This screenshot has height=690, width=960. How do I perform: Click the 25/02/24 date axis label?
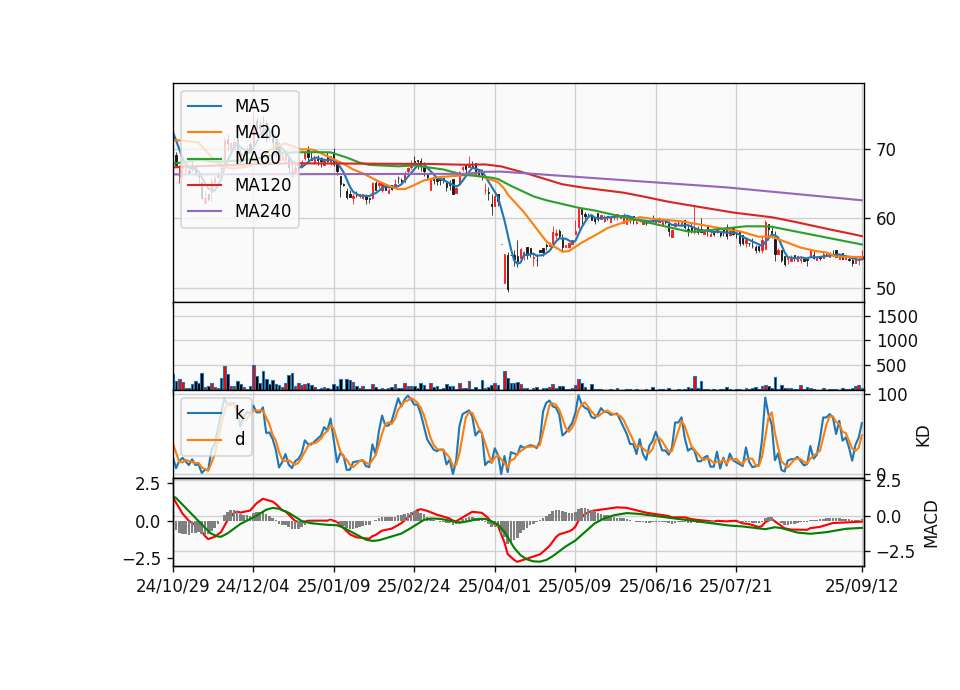click(414, 586)
